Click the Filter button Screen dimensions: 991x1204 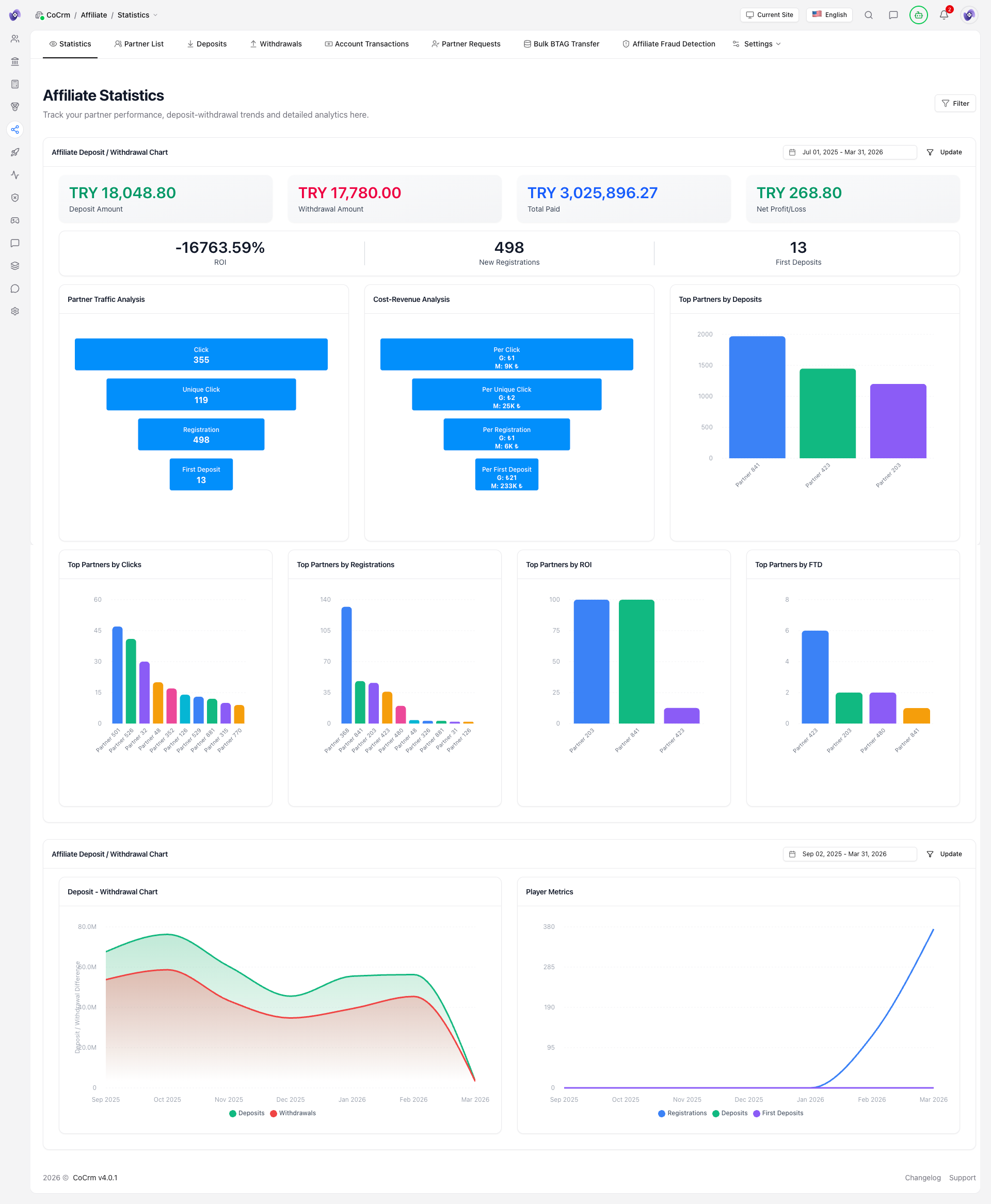954,103
